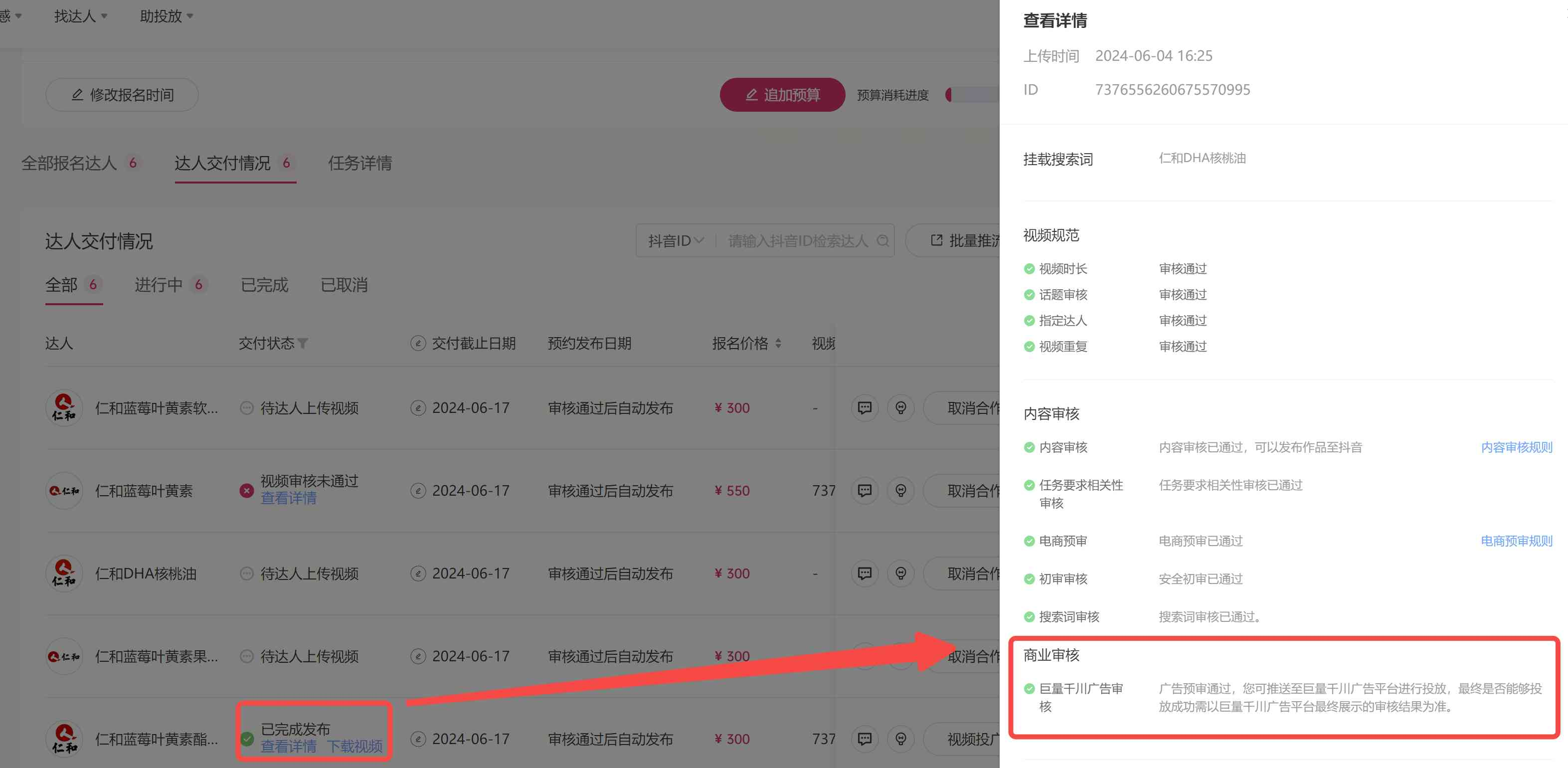Open 内容审核规则 link
This screenshot has height=768, width=1568.
(1516, 448)
